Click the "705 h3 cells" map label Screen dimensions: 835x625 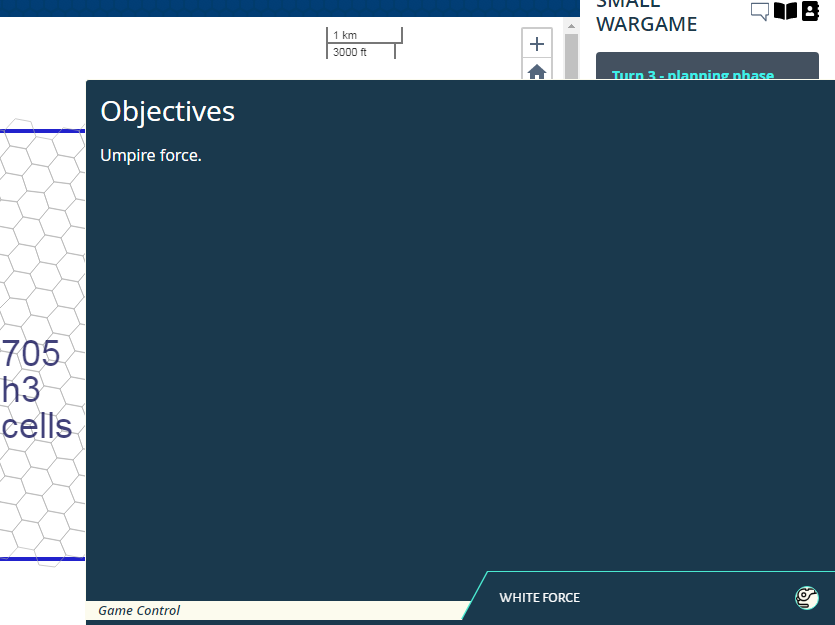36,390
